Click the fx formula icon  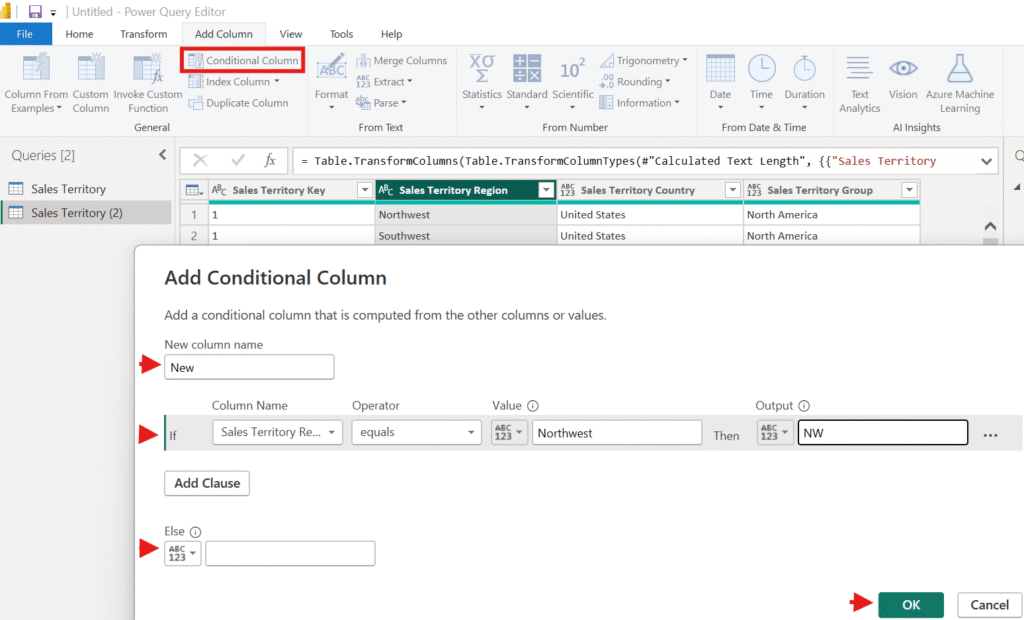click(270, 161)
